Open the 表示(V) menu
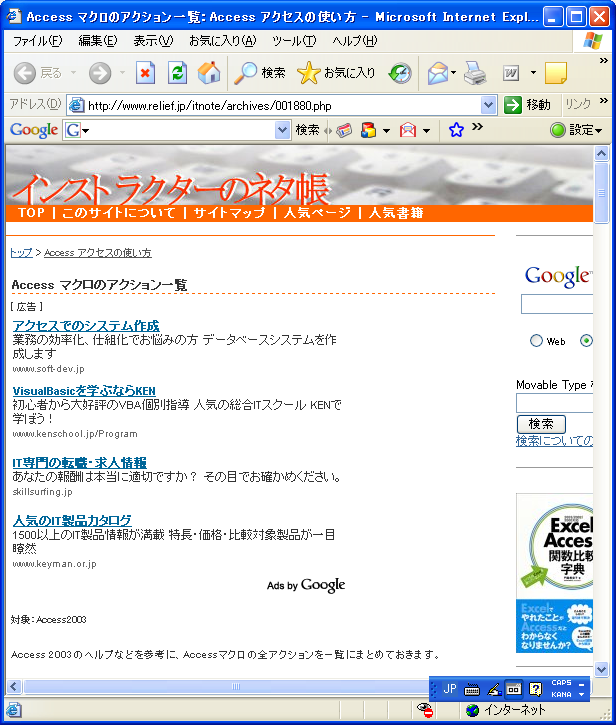 153,41
